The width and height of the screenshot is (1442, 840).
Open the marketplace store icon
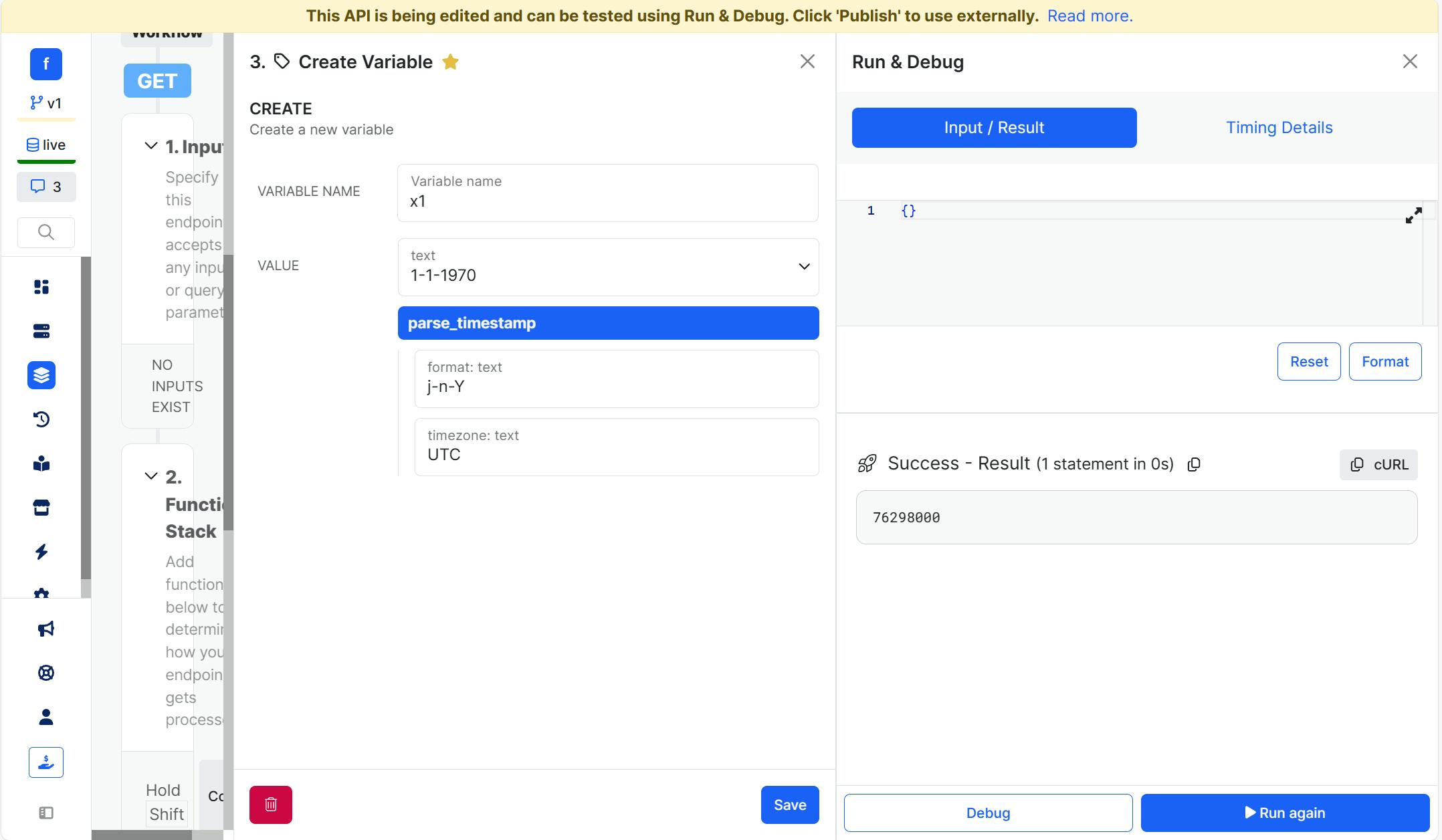click(x=41, y=508)
